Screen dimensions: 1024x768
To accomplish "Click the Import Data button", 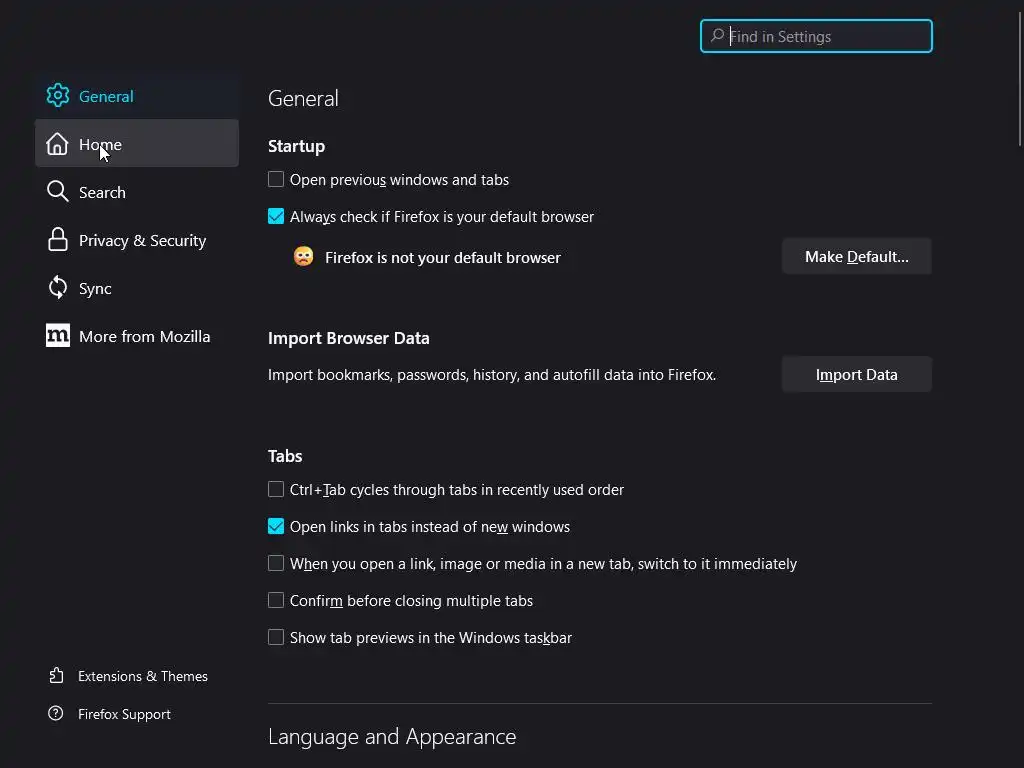I will pyautogui.click(x=856, y=375).
